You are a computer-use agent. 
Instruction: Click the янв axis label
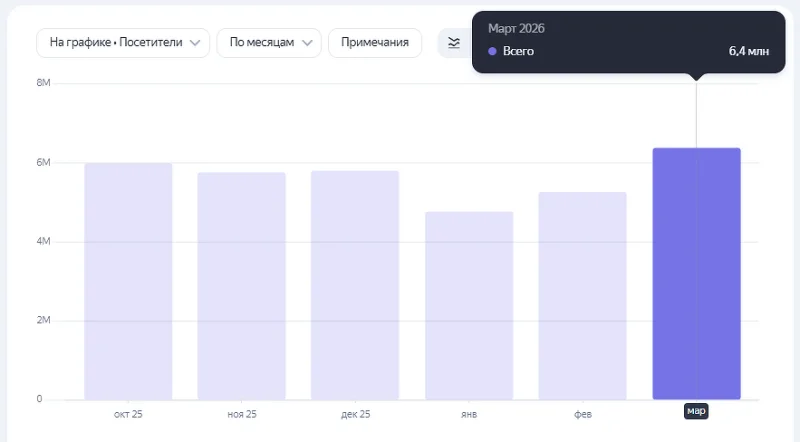[469, 413]
